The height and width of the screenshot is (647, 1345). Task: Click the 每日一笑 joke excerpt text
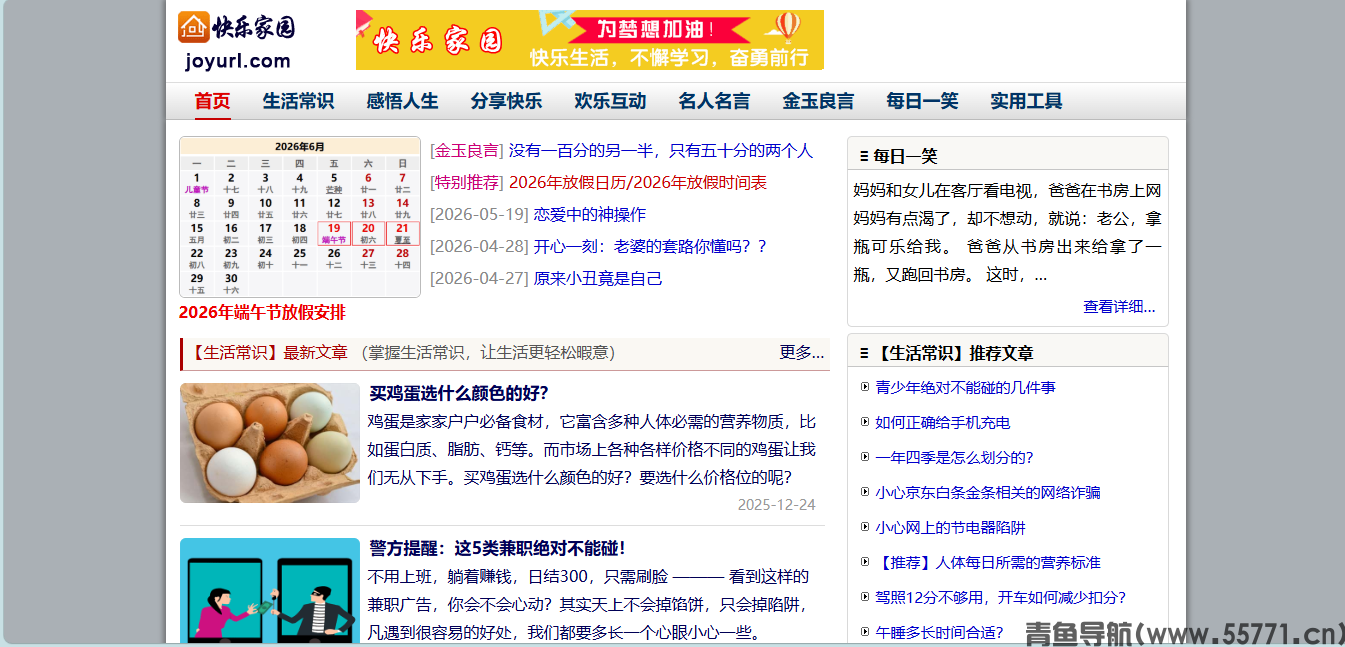click(1007, 232)
